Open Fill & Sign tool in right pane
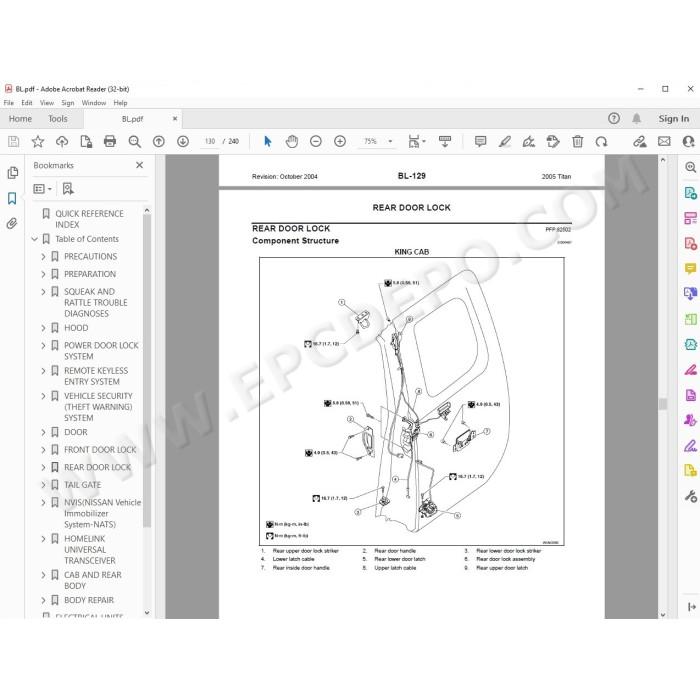The width and height of the screenshot is (700, 700). point(690,446)
